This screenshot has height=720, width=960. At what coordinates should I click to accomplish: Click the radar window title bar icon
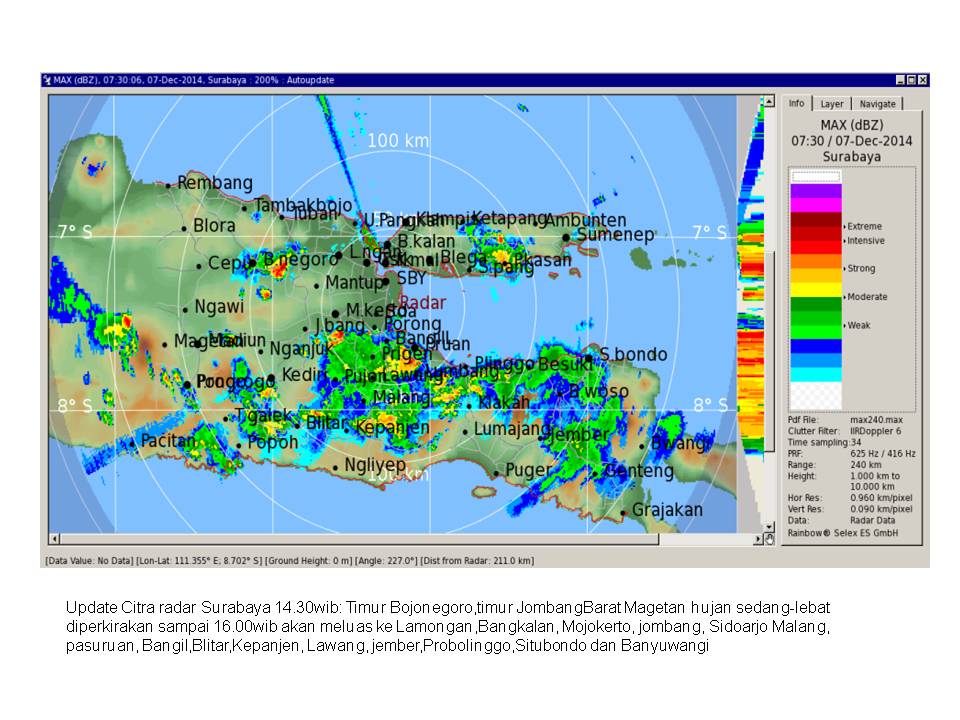click(47, 80)
